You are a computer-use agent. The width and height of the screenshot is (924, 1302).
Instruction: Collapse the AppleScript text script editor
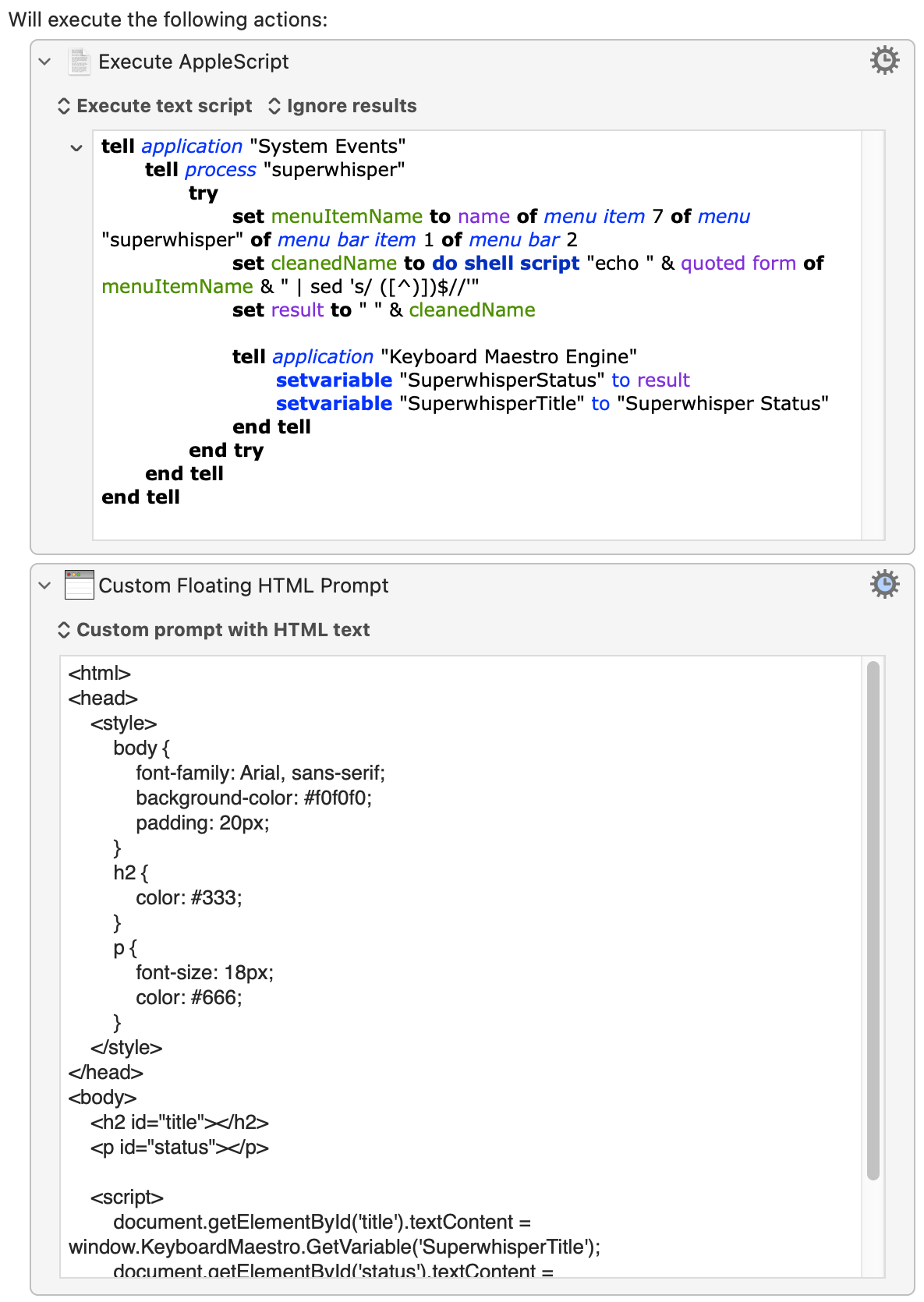(76, 147)
